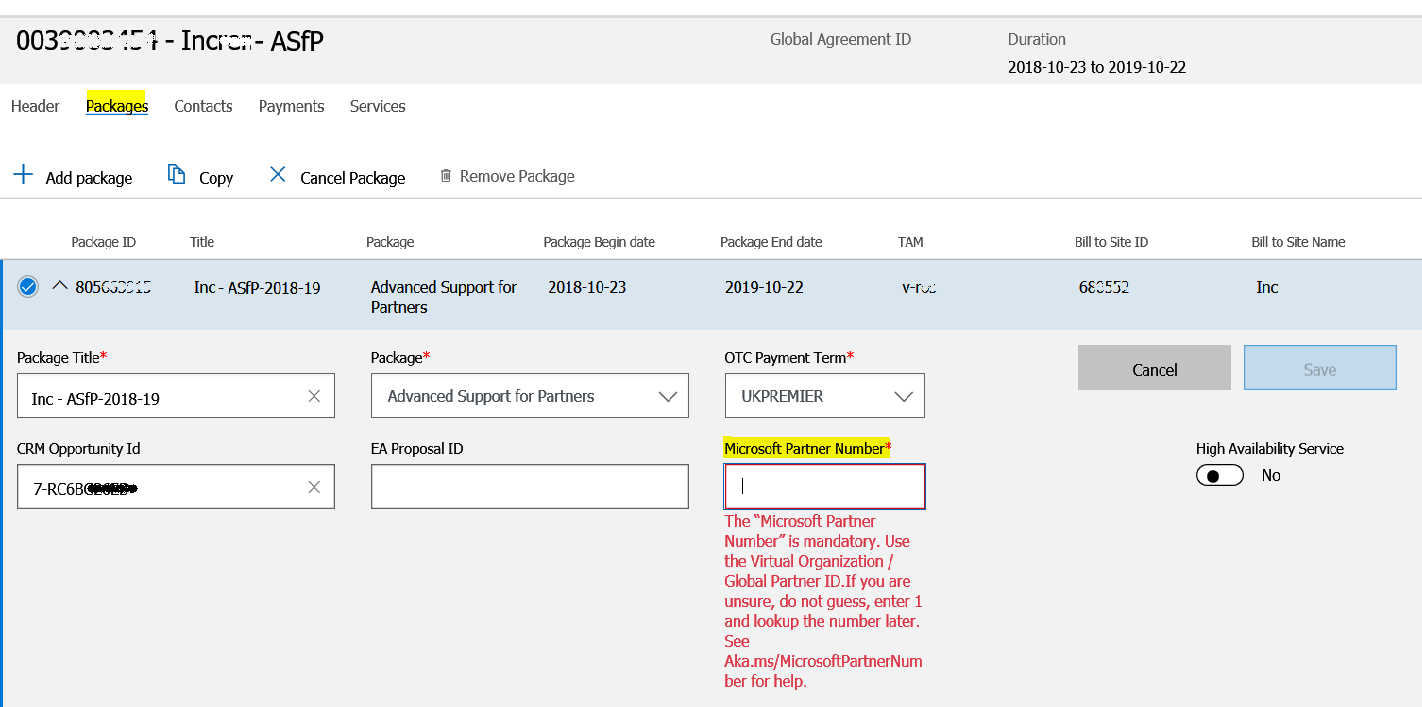This screenshot has width=1422, height=707.
Task: Collapse the package row using chevron
Action: tap(60, 286)
